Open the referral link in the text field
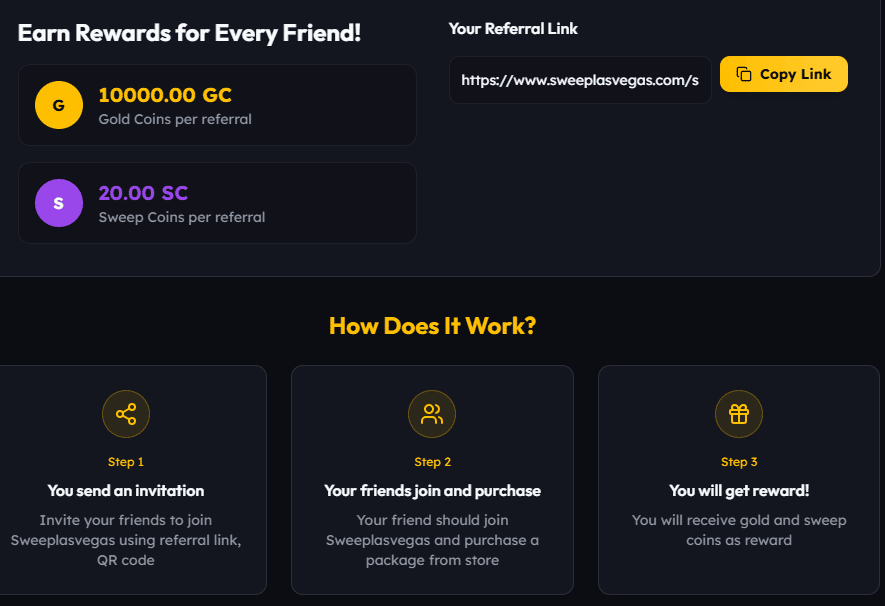The width and height of the screenshot is (885, 606). 580,79
